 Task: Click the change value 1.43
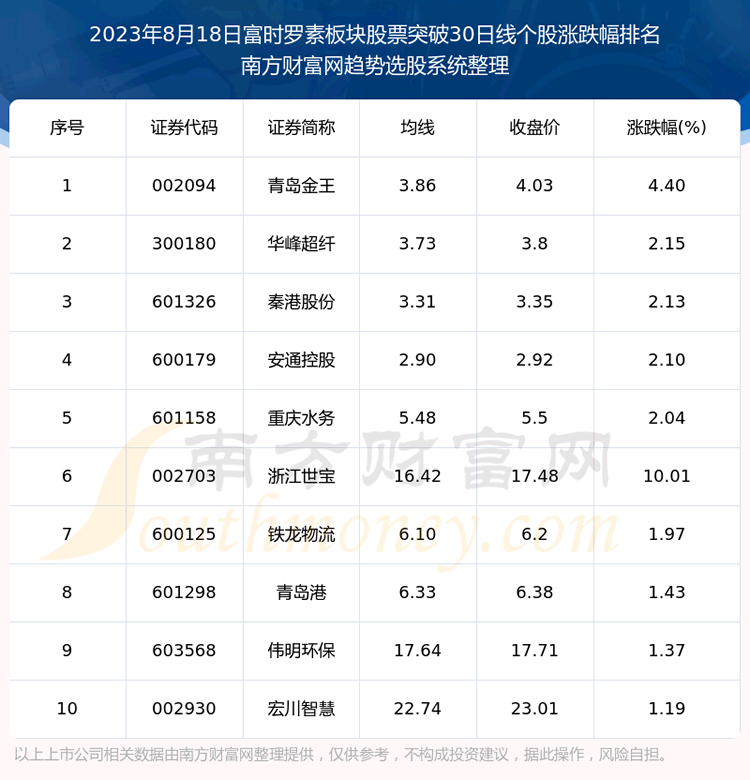pyautogui.click(x=666, y=593)
